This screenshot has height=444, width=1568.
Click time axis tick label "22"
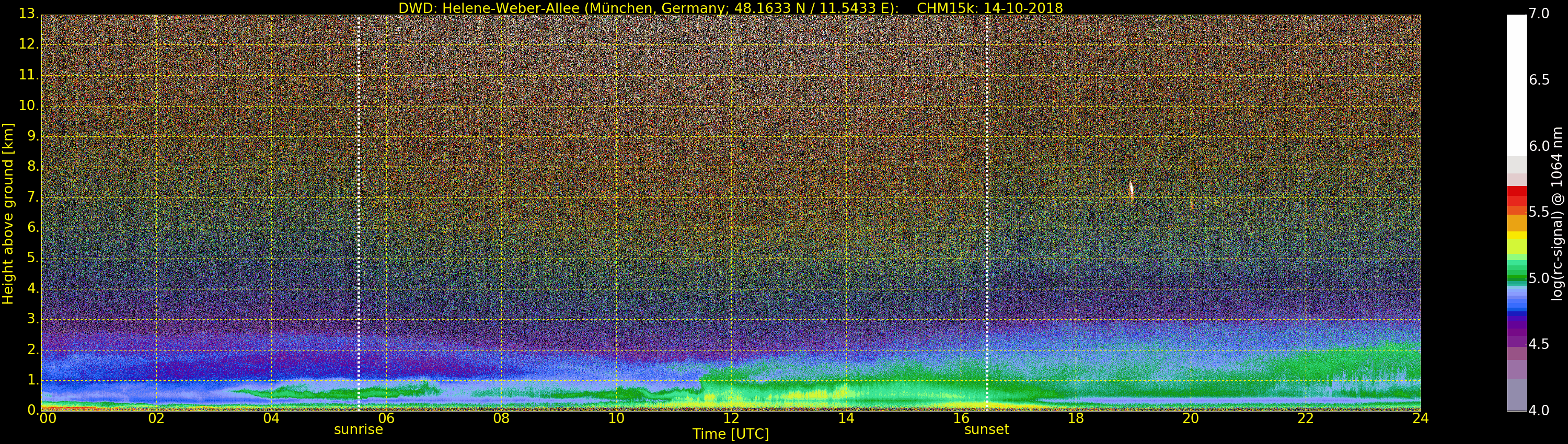coord(1306,418)
